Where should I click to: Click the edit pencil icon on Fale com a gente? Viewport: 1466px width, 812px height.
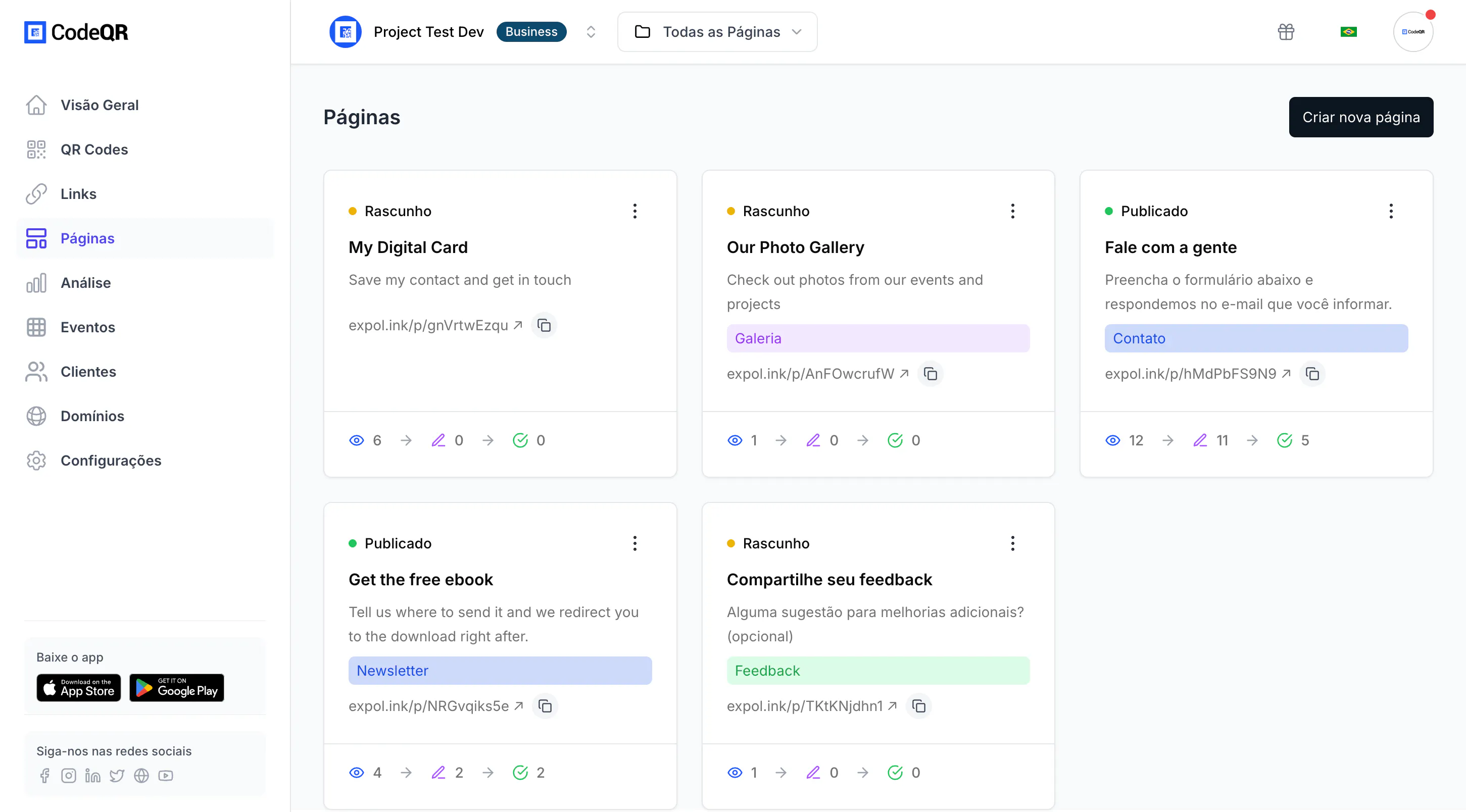click(1200, 440)
